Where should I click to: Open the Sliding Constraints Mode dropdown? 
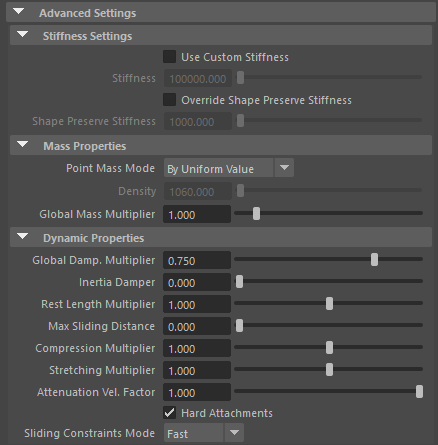pos(204,433)
